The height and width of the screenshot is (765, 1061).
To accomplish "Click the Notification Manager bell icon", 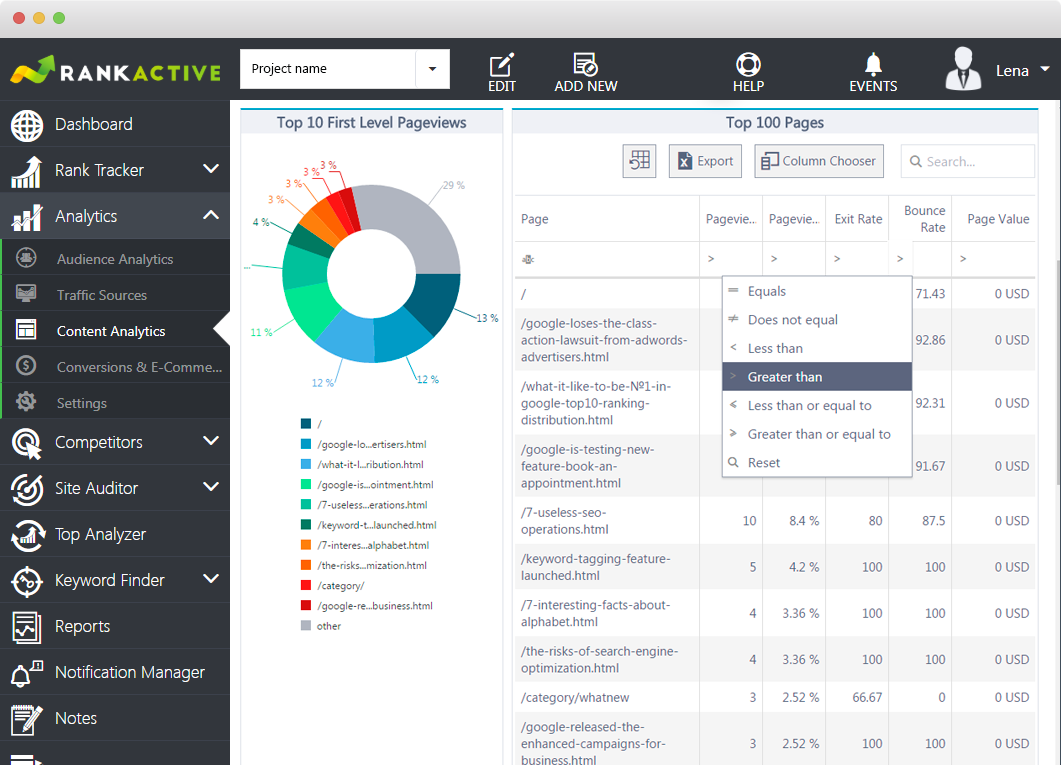I will (x=27, y=674).
